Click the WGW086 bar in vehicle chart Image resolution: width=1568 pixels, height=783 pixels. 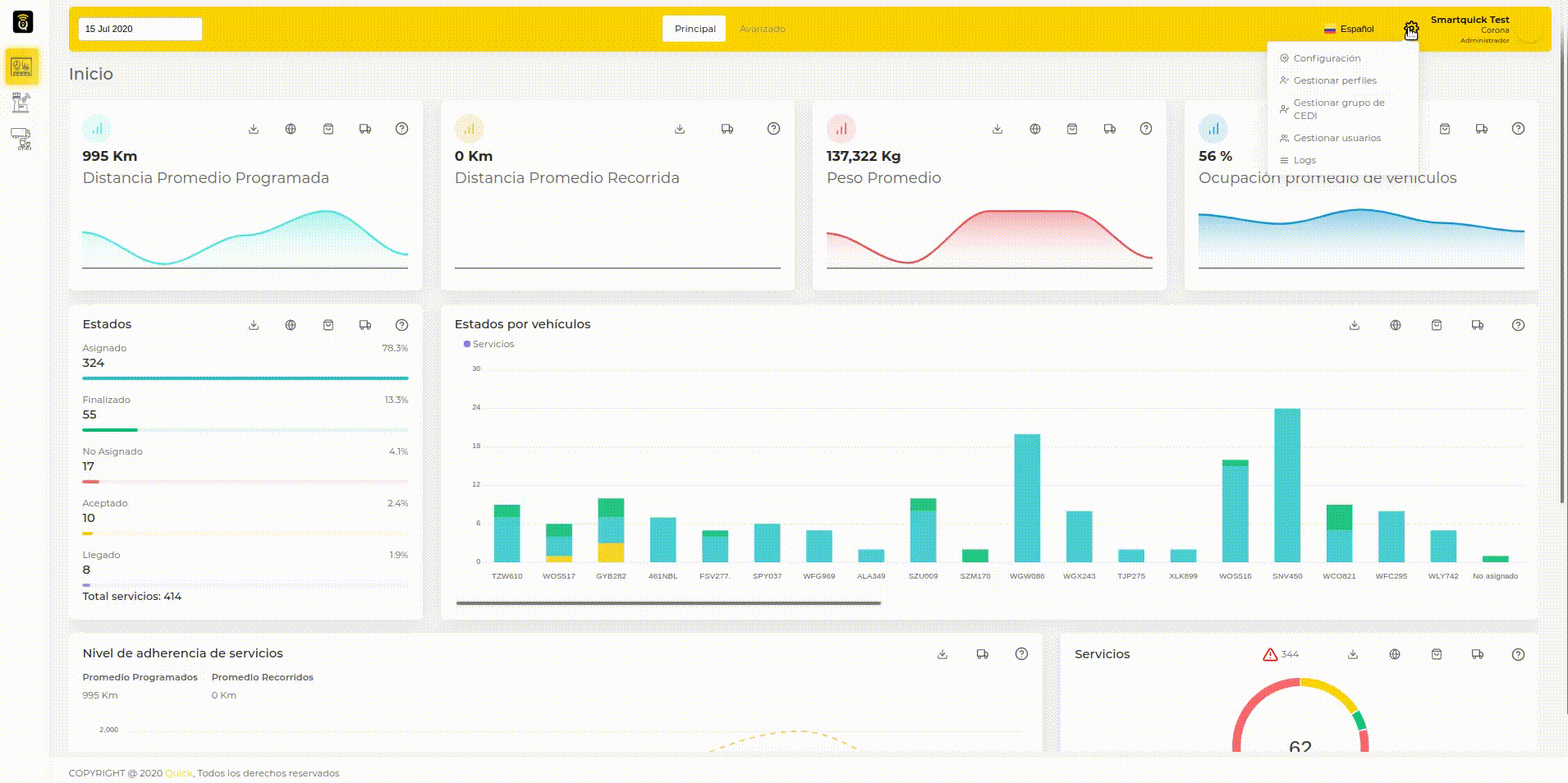point(1027,498)
